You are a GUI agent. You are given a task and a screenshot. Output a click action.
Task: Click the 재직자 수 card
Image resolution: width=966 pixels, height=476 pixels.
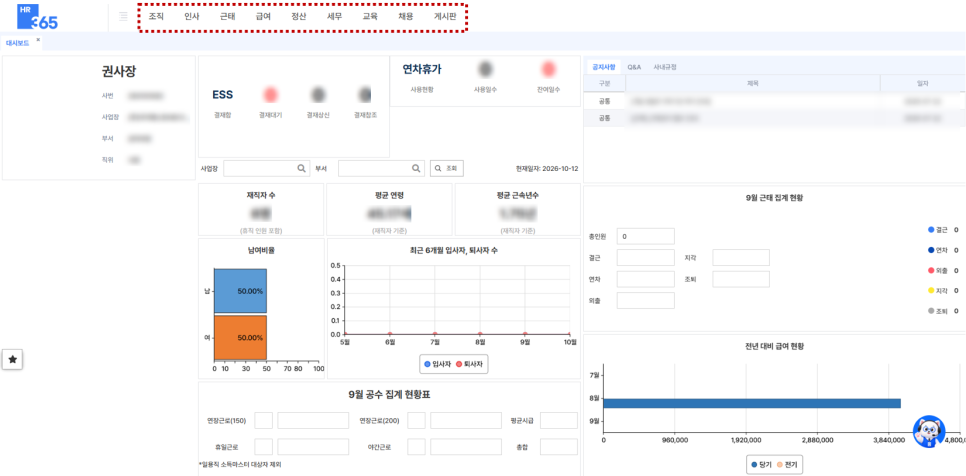[261, 209]
